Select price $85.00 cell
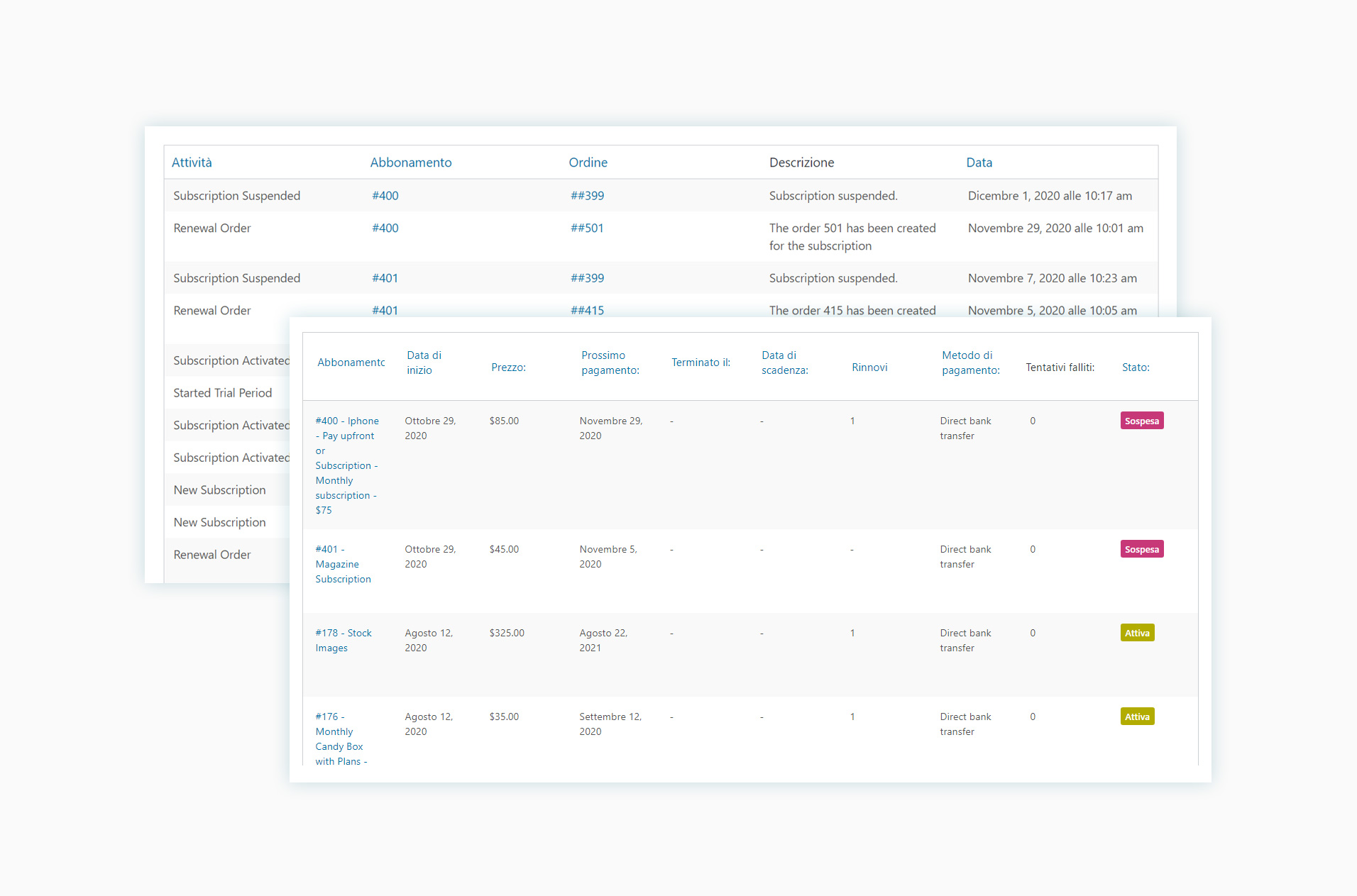Image resolution: width=1357 pixels, height=896 pixels. 504,421
